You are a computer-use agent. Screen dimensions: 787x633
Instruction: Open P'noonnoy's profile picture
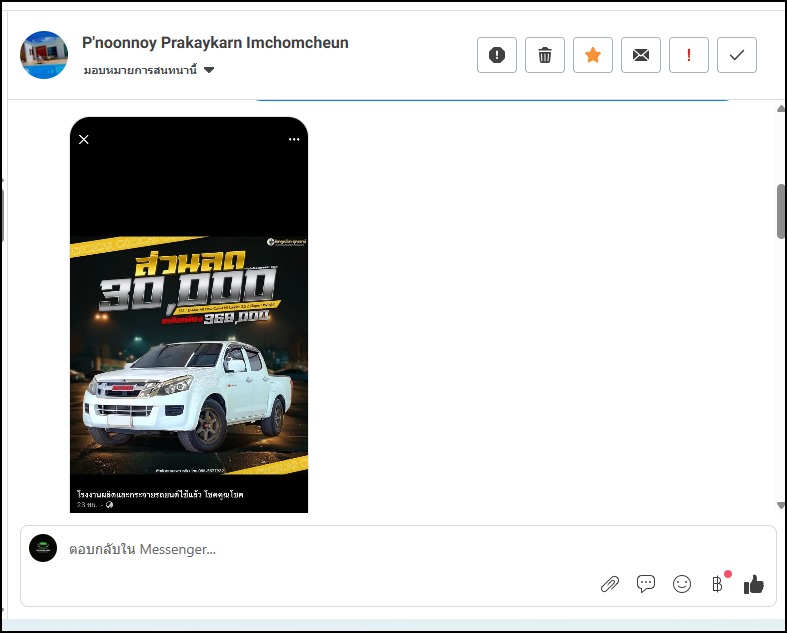tap(44, 55)
